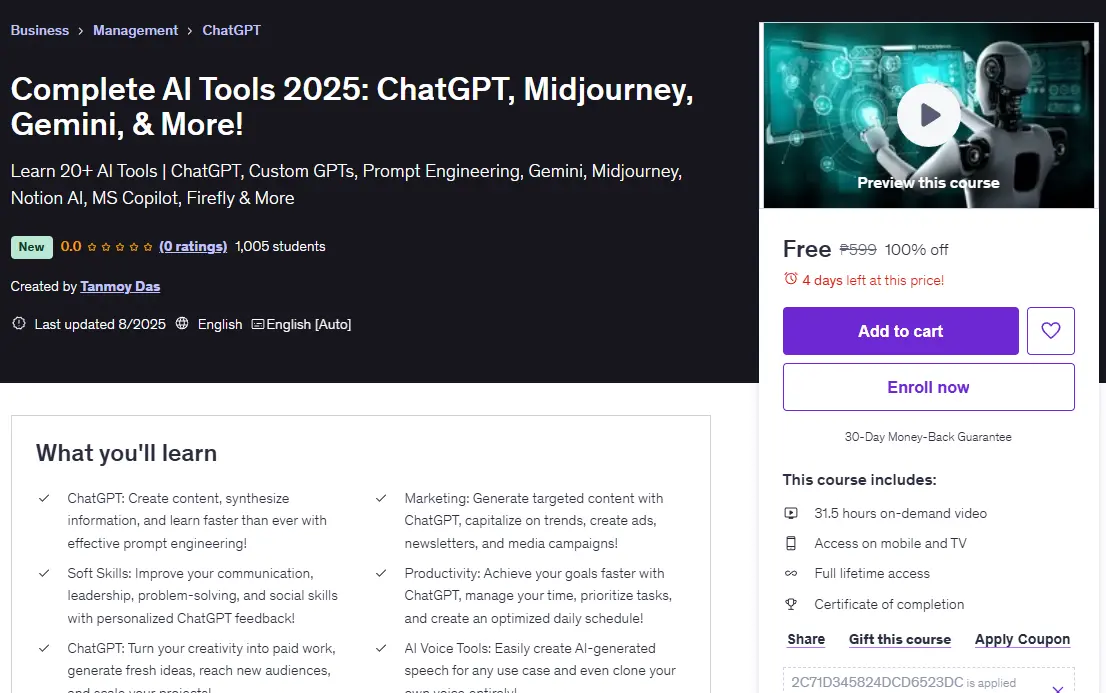
Task: Click 'This course includes:' heading
Action: pyautogui.click(x=859, y=480)
